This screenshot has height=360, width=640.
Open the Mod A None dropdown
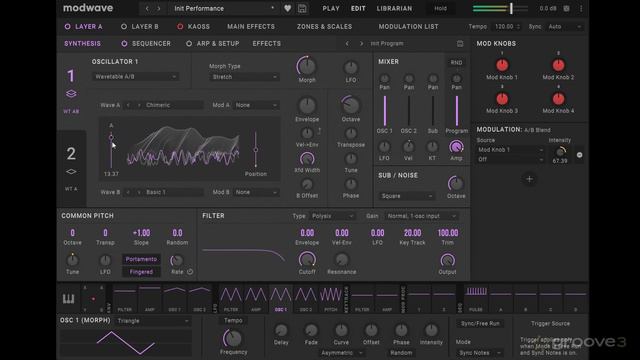pyautogui.click(x=256, y=105)
